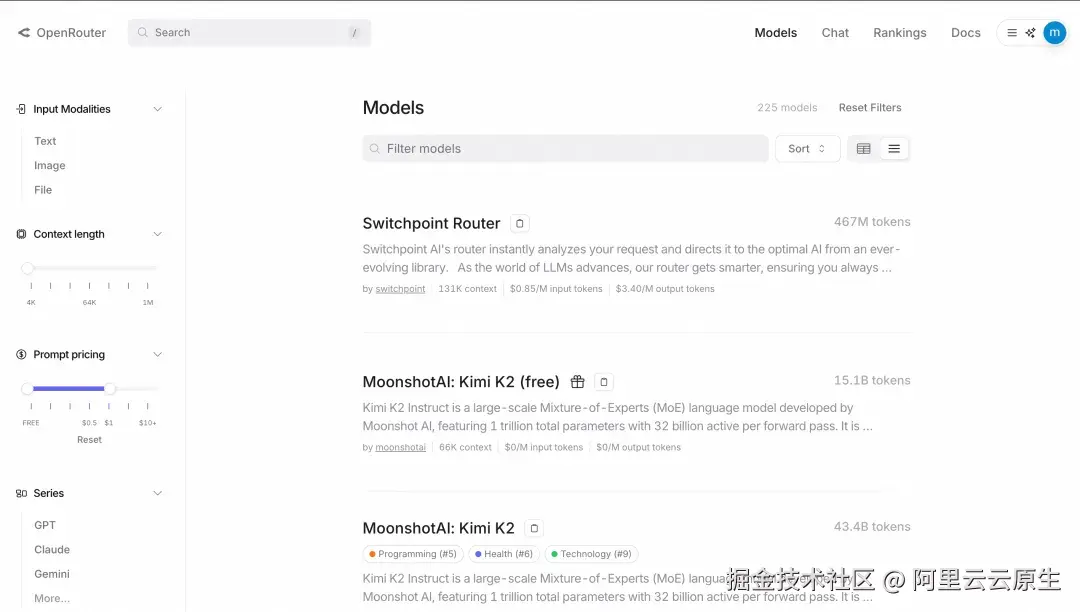The width and height of the screenshot is (1080, 612).
Task: Open MoonshotAI: Kimi K2 (free) model page
Action: click(461, 382)
